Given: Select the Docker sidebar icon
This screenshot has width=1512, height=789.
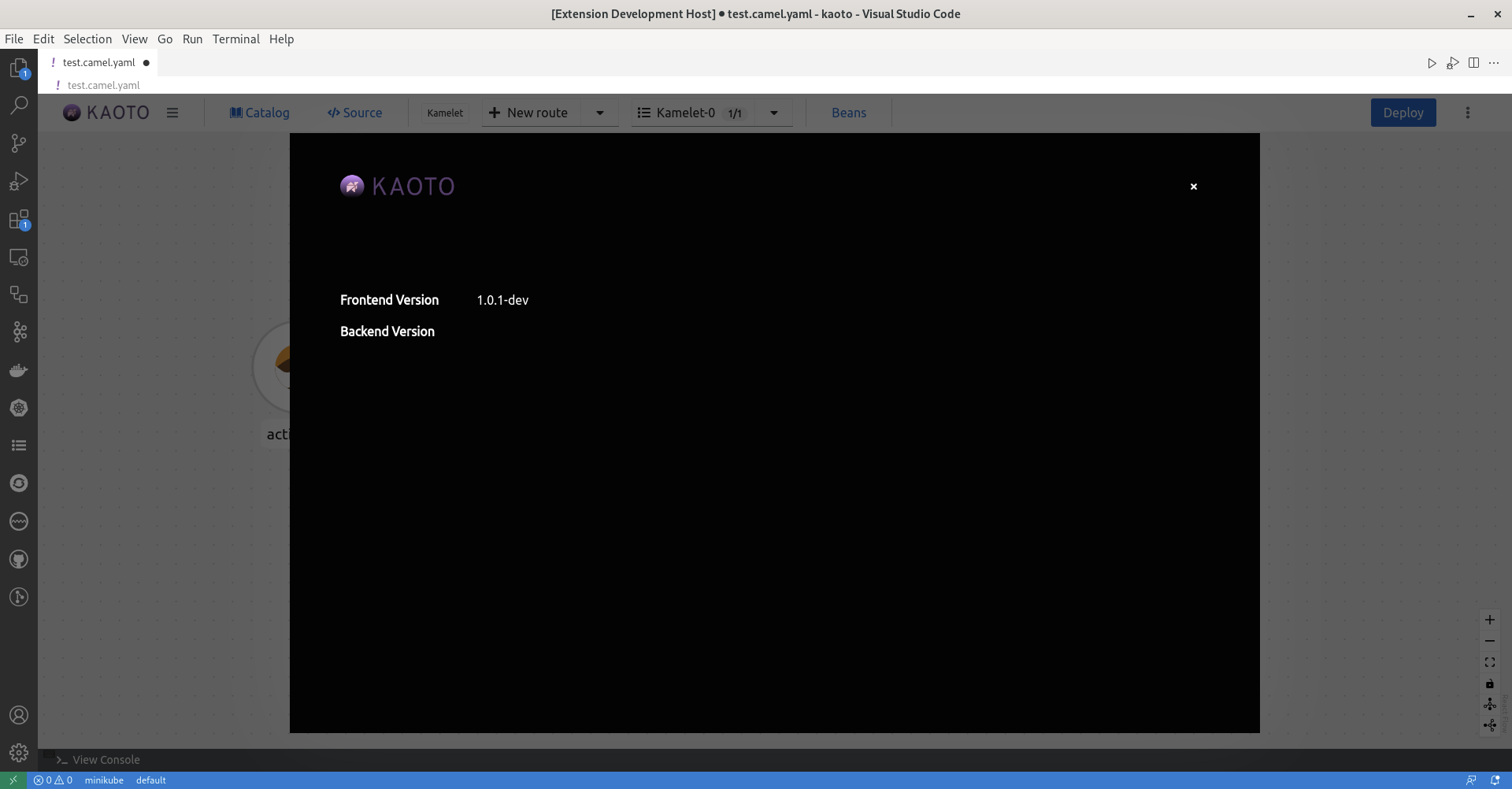Looking at the screenshot, I should tap(19, 370).
